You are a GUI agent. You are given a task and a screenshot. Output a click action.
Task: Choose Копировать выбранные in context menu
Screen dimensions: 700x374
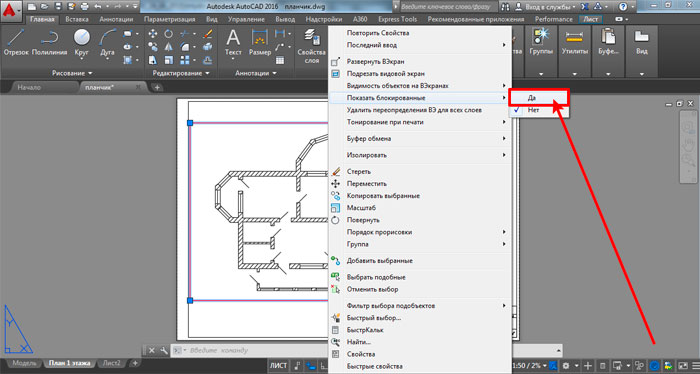point(420,195)
